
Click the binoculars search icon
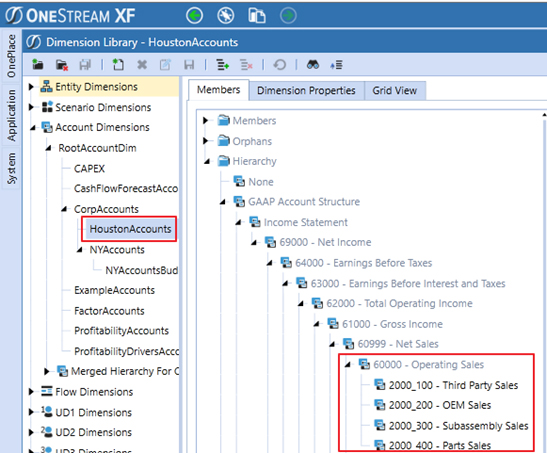[313, 65]
